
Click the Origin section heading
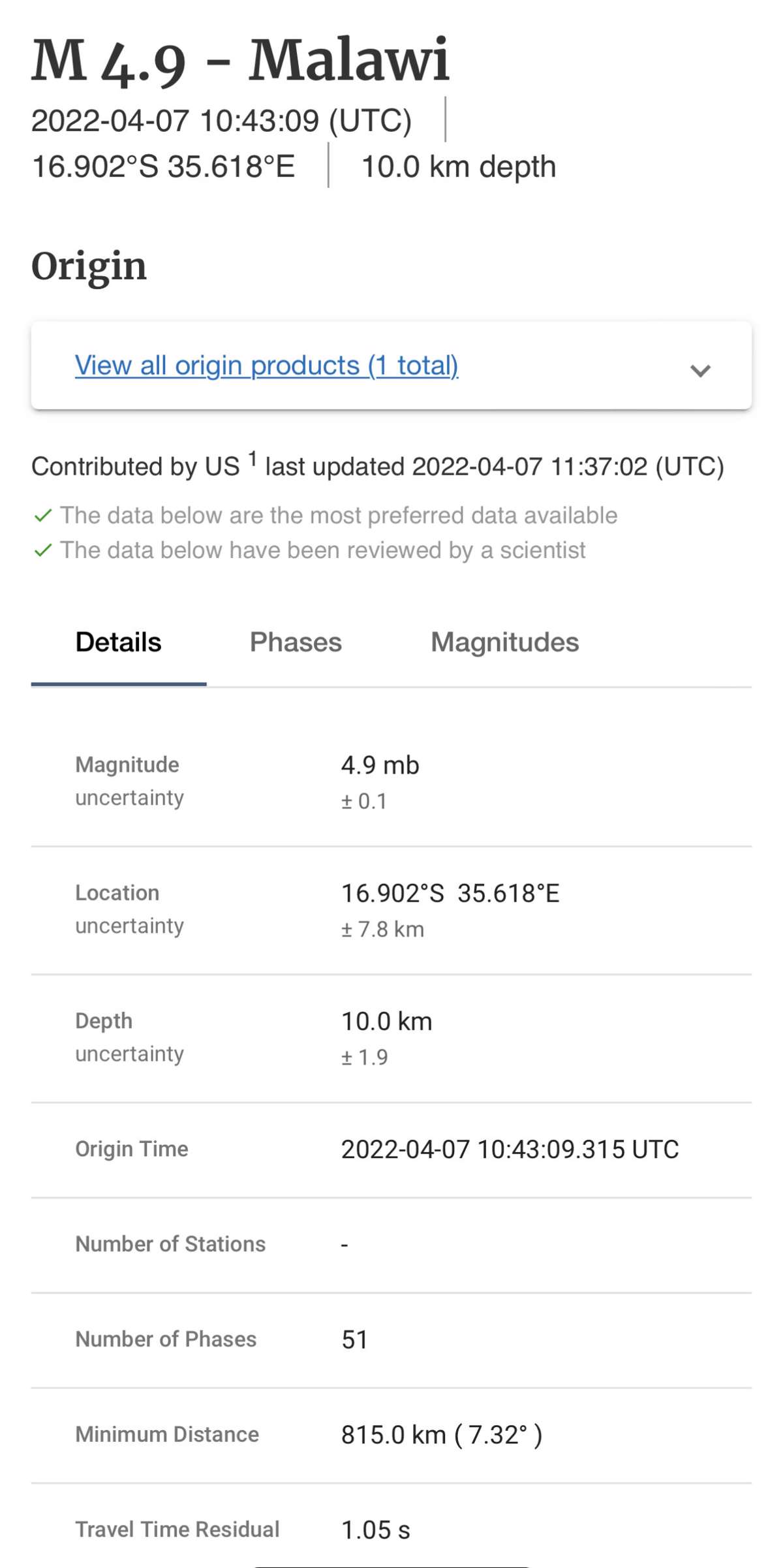point(89,266)
